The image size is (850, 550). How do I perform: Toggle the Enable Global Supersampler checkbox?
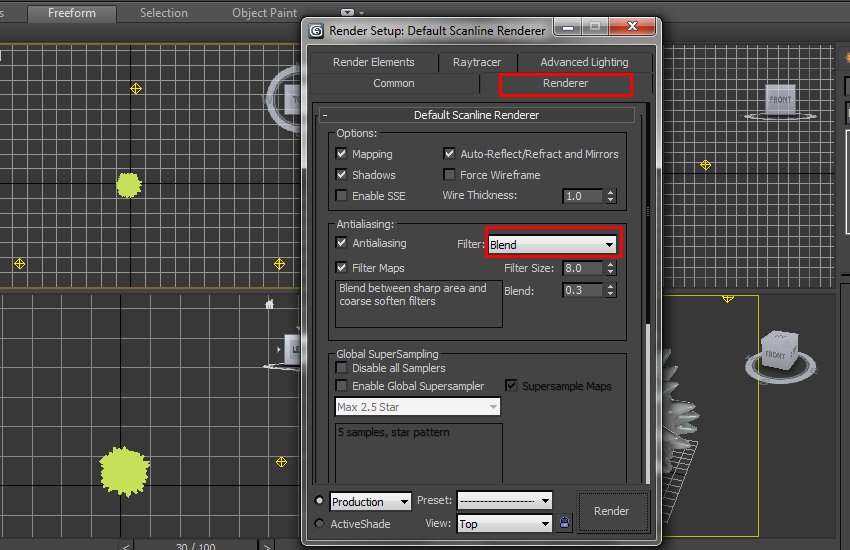342,386
